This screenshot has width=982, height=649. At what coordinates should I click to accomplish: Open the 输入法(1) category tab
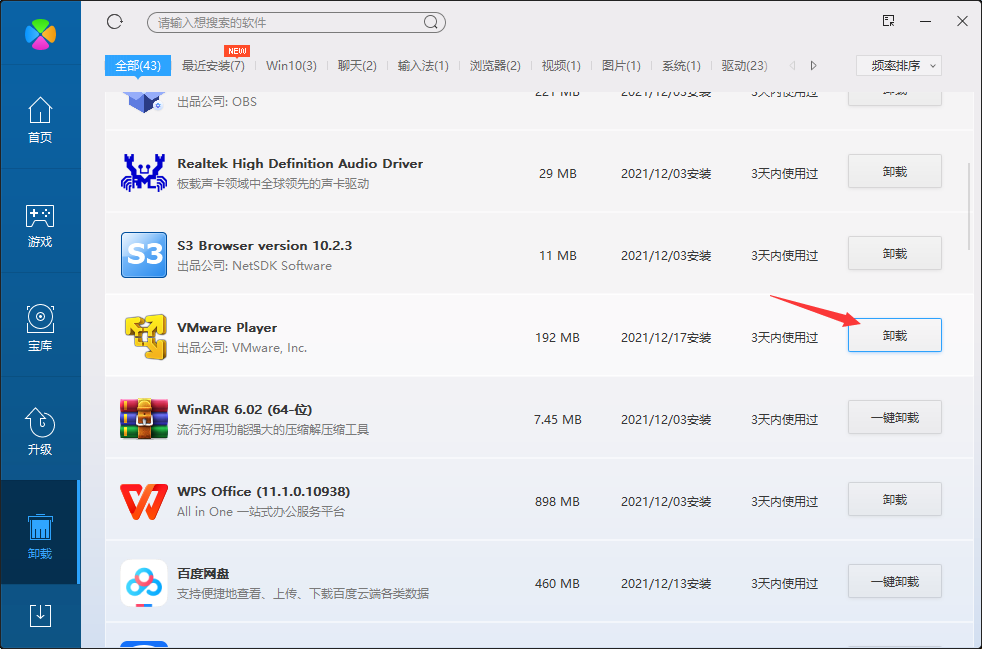(x=423, y=65)
